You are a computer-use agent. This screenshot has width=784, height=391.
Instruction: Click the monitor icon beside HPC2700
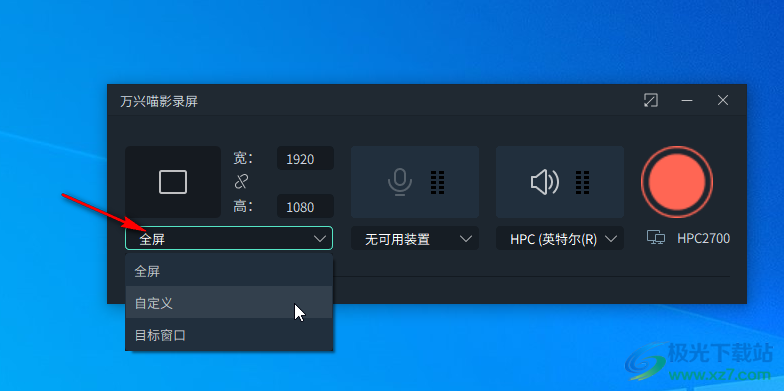[x=656, y=238]
